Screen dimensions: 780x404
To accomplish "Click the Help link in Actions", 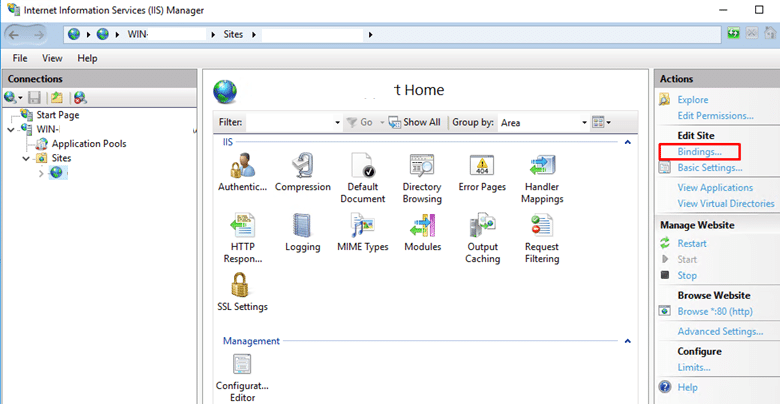I will (687, 387).
